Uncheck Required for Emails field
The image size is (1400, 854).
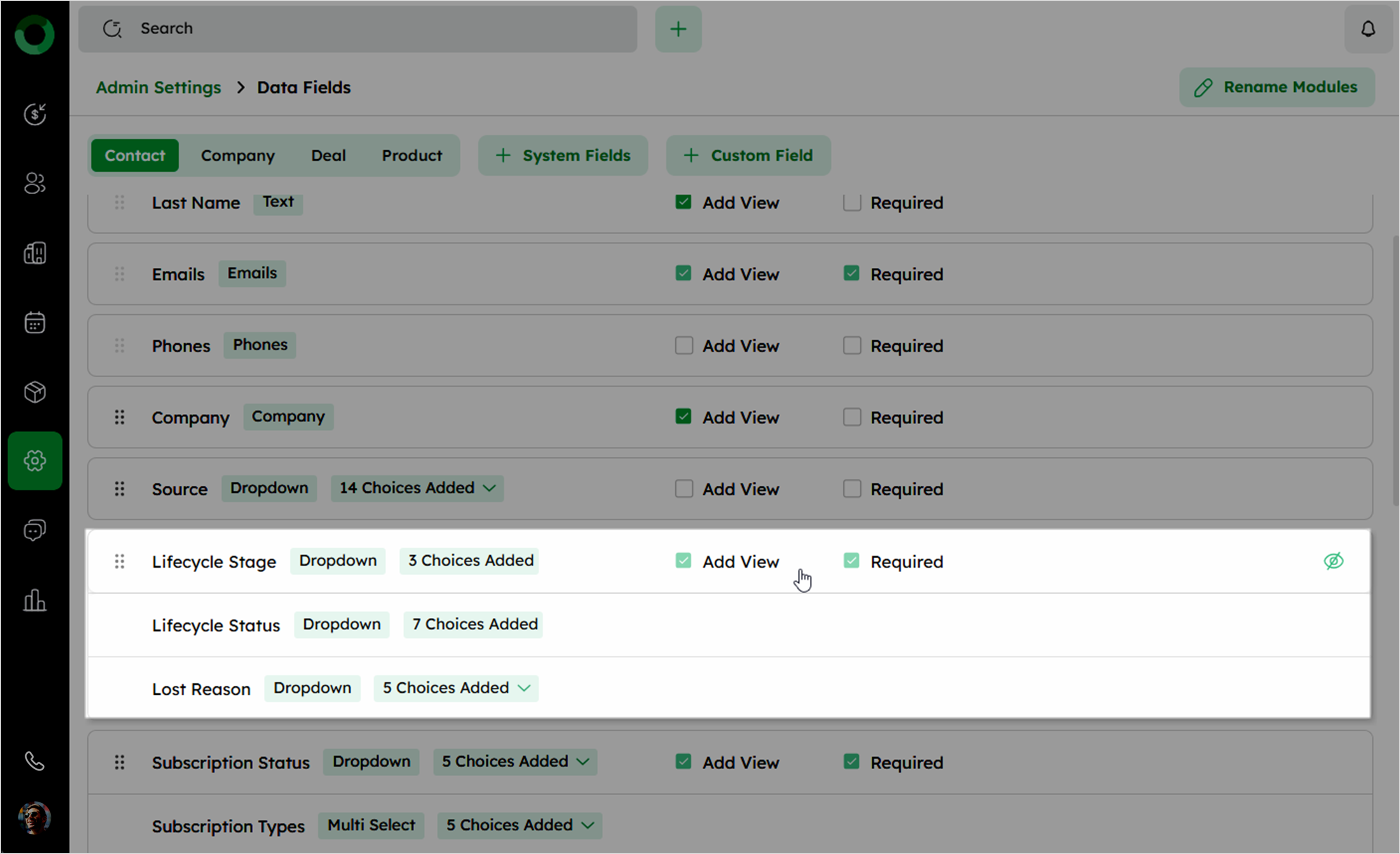(851, 274)
